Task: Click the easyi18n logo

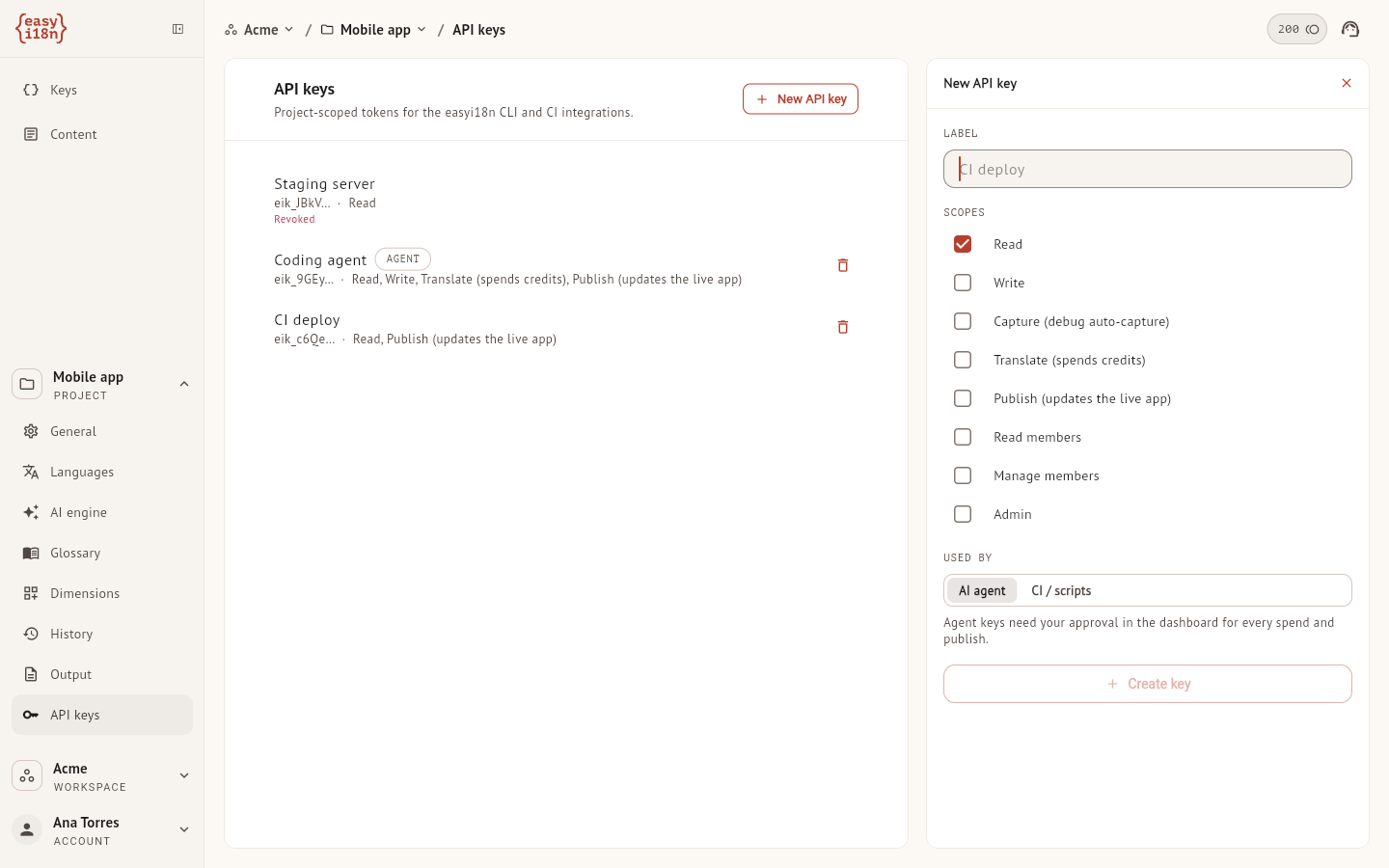Action: tap(41, 29)
